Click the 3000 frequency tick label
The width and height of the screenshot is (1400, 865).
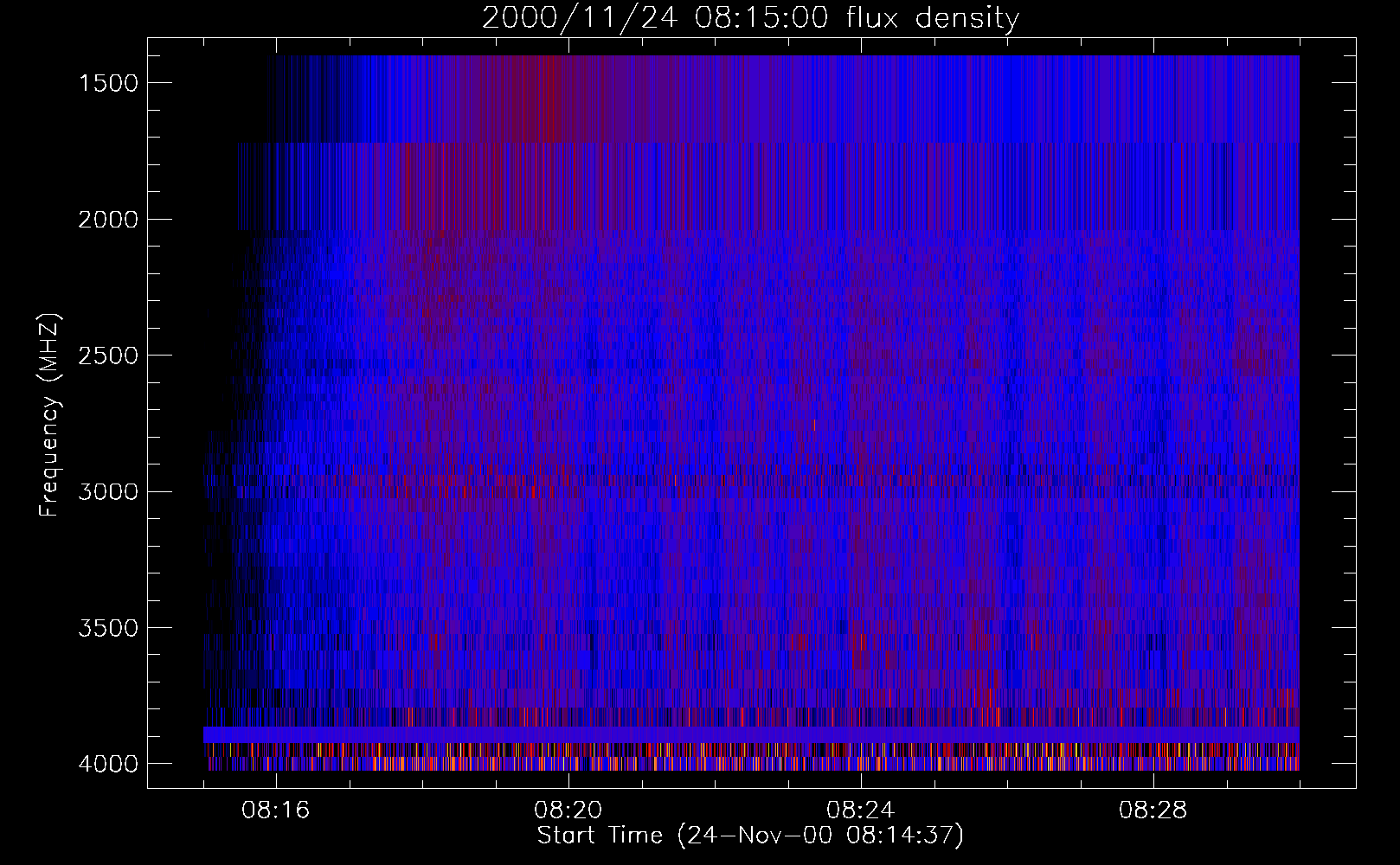[108, 492]
